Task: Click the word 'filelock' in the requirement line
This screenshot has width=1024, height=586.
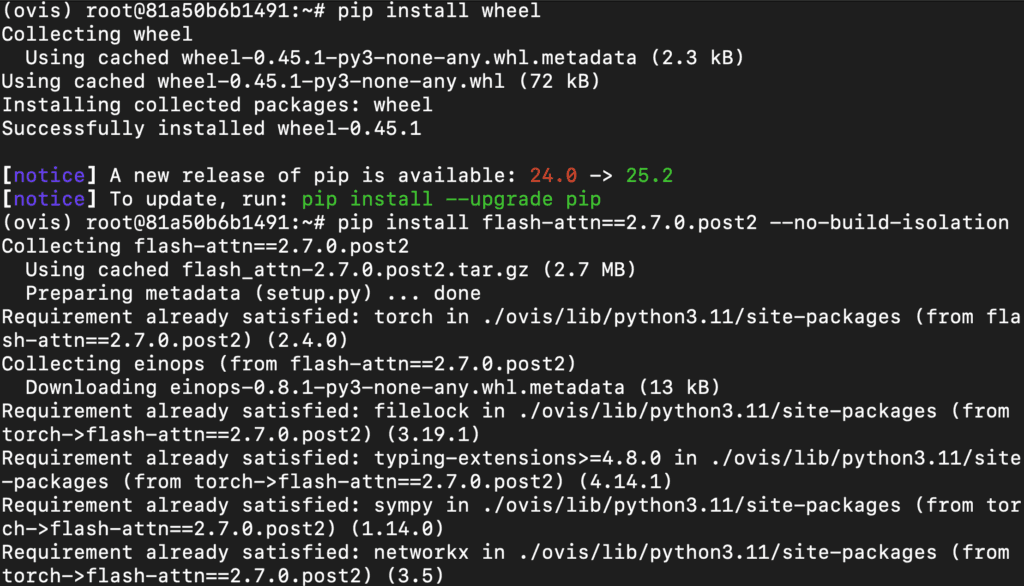Action: coord(421,411)
